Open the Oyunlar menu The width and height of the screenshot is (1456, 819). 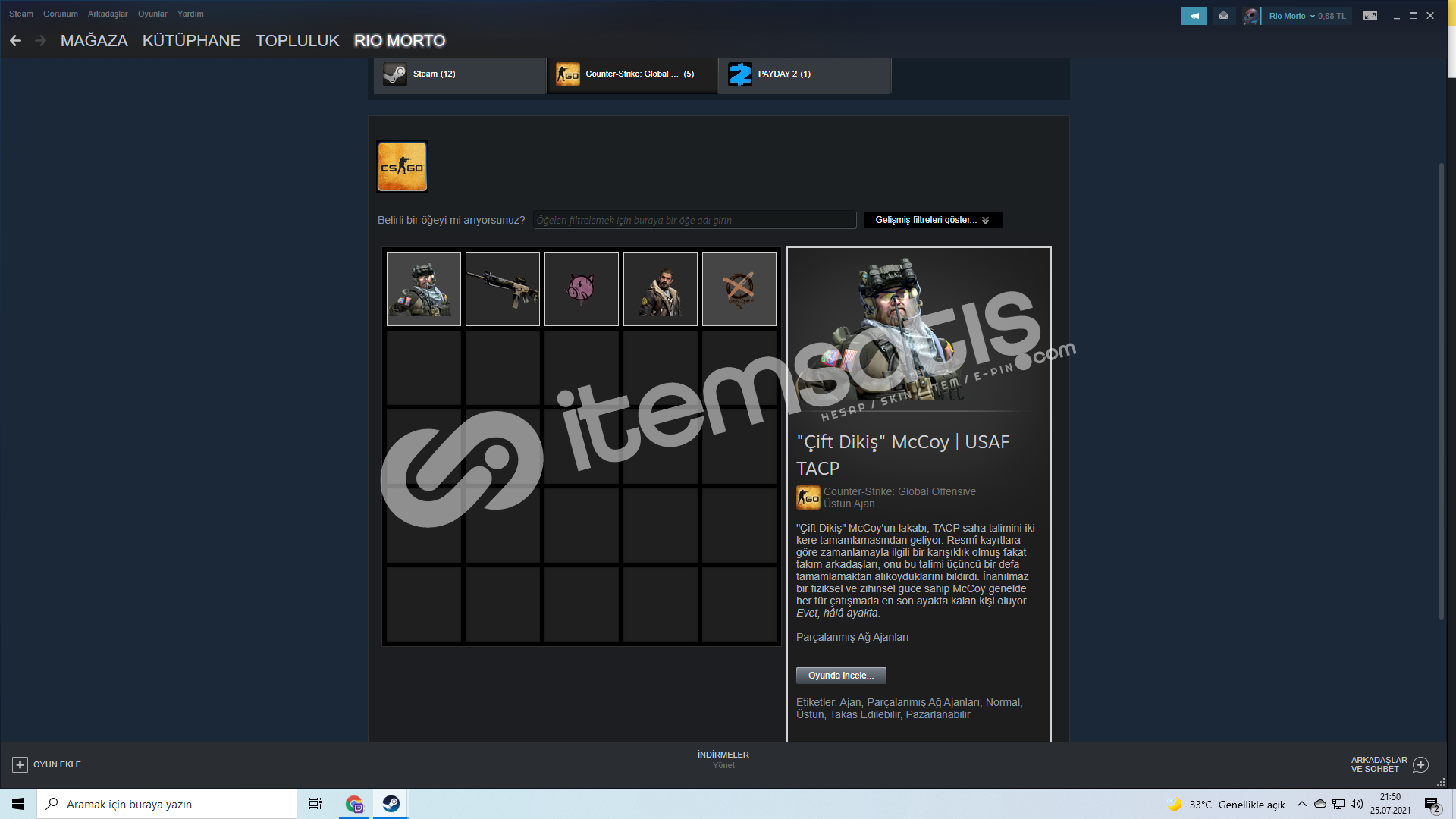click(x=152, y=14)
